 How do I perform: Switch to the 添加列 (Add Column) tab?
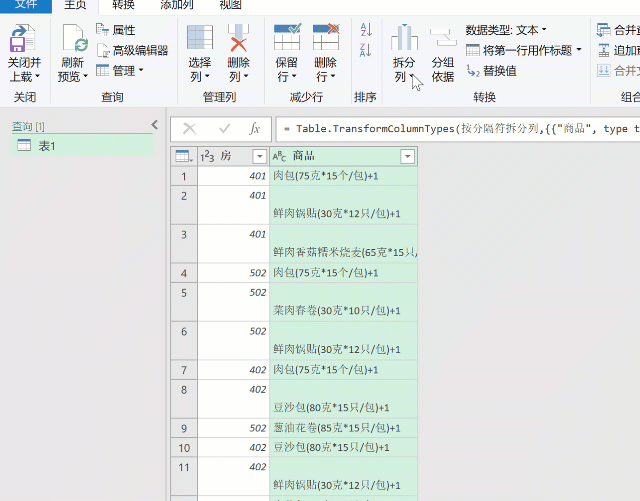point(177,5)
